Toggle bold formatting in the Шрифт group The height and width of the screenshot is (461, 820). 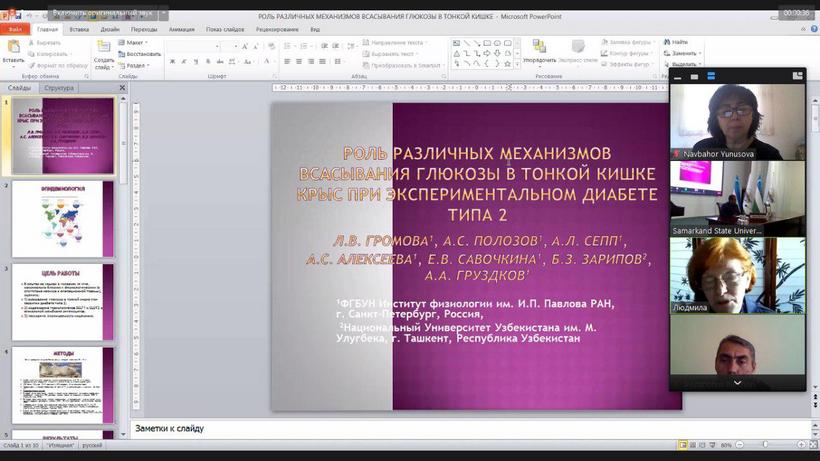pyautogui.click(x=172, y=62)
